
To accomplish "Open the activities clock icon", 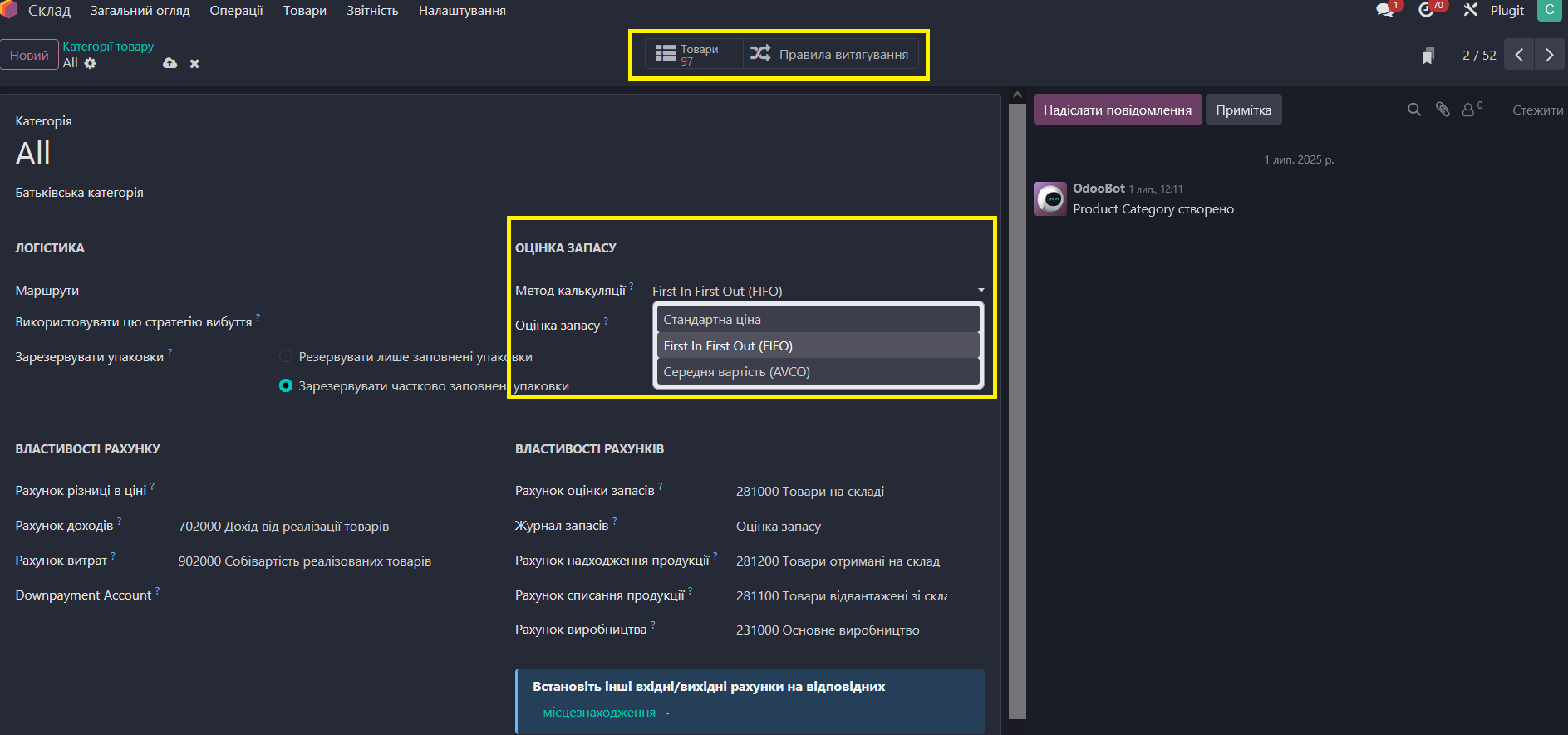I will click(1426, 10).
